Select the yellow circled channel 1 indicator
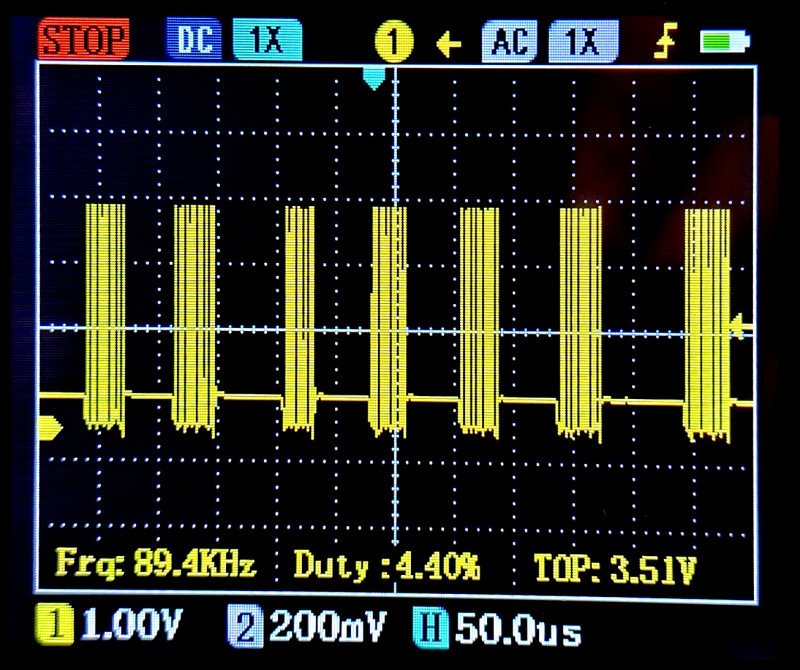Screen dimensions: 800x670 pos(394,43)
